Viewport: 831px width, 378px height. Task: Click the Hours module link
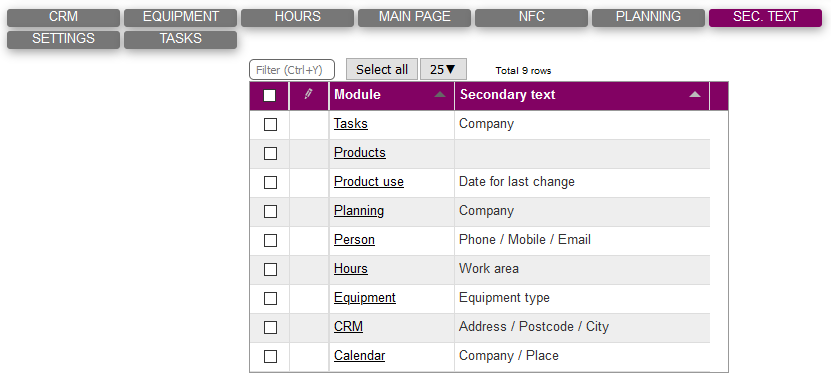[x=351, y=269]
